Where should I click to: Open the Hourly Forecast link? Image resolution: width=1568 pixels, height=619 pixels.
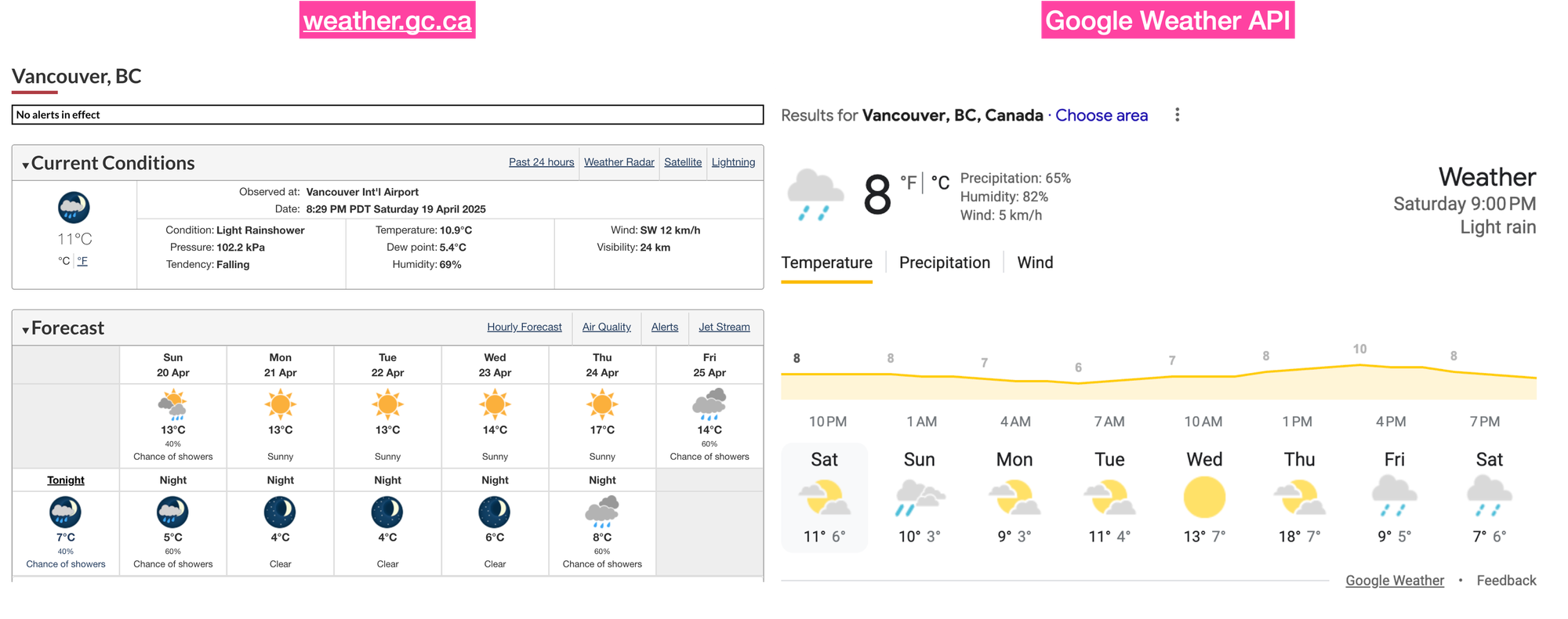(x=524, y=327)
